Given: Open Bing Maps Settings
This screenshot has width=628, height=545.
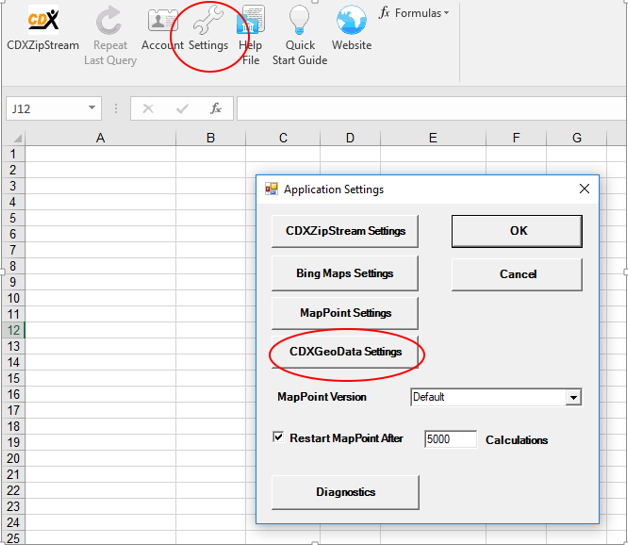Looking at the screenshot, I should point(345,273).
